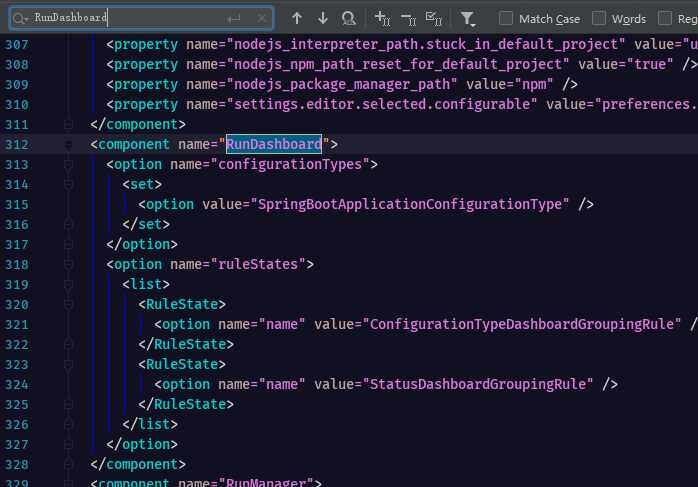Click the </list> closing tag on line 326
The height and width of the screenshot is (487, 698).
(150, 424)
